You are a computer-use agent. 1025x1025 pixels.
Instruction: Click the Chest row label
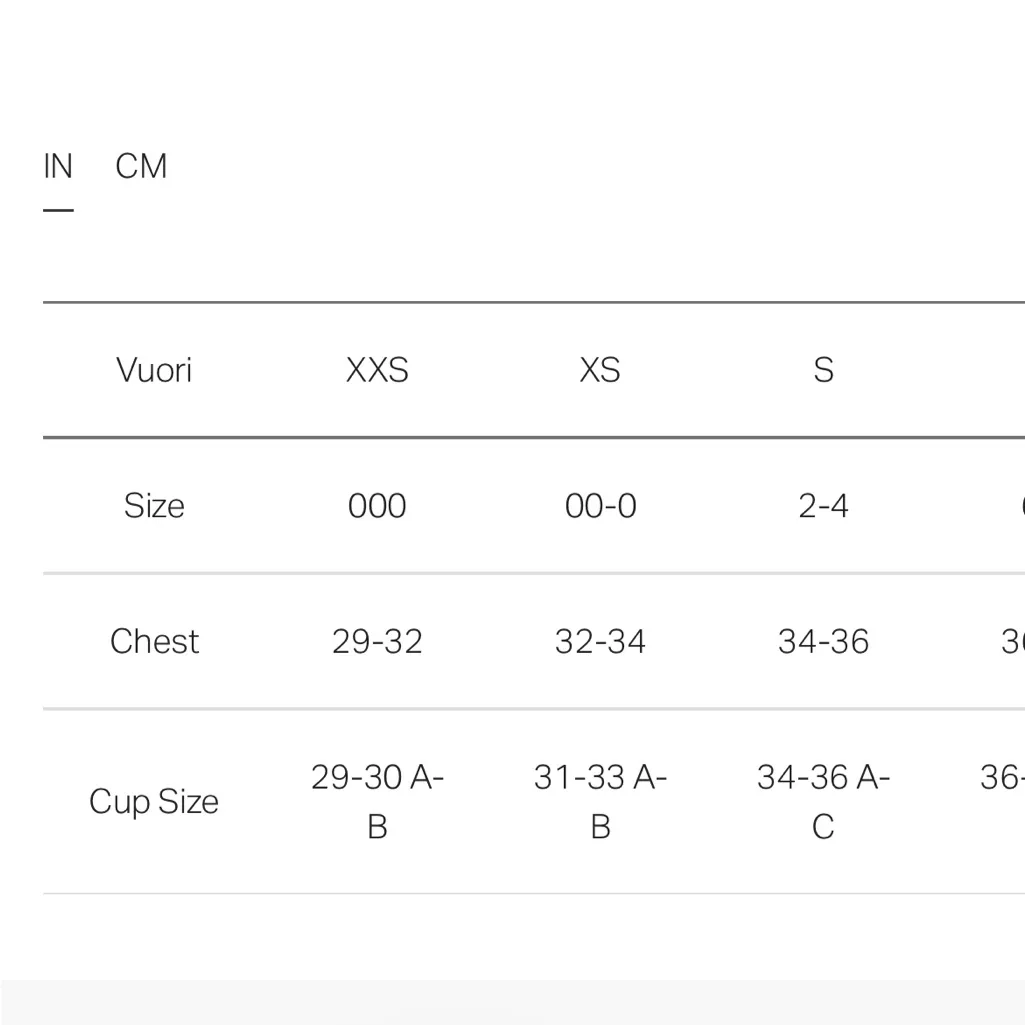tap(154, 641)
